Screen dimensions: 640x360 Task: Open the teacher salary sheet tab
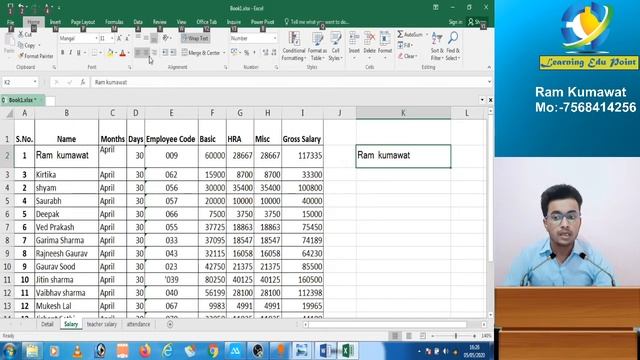coord(102,324)
